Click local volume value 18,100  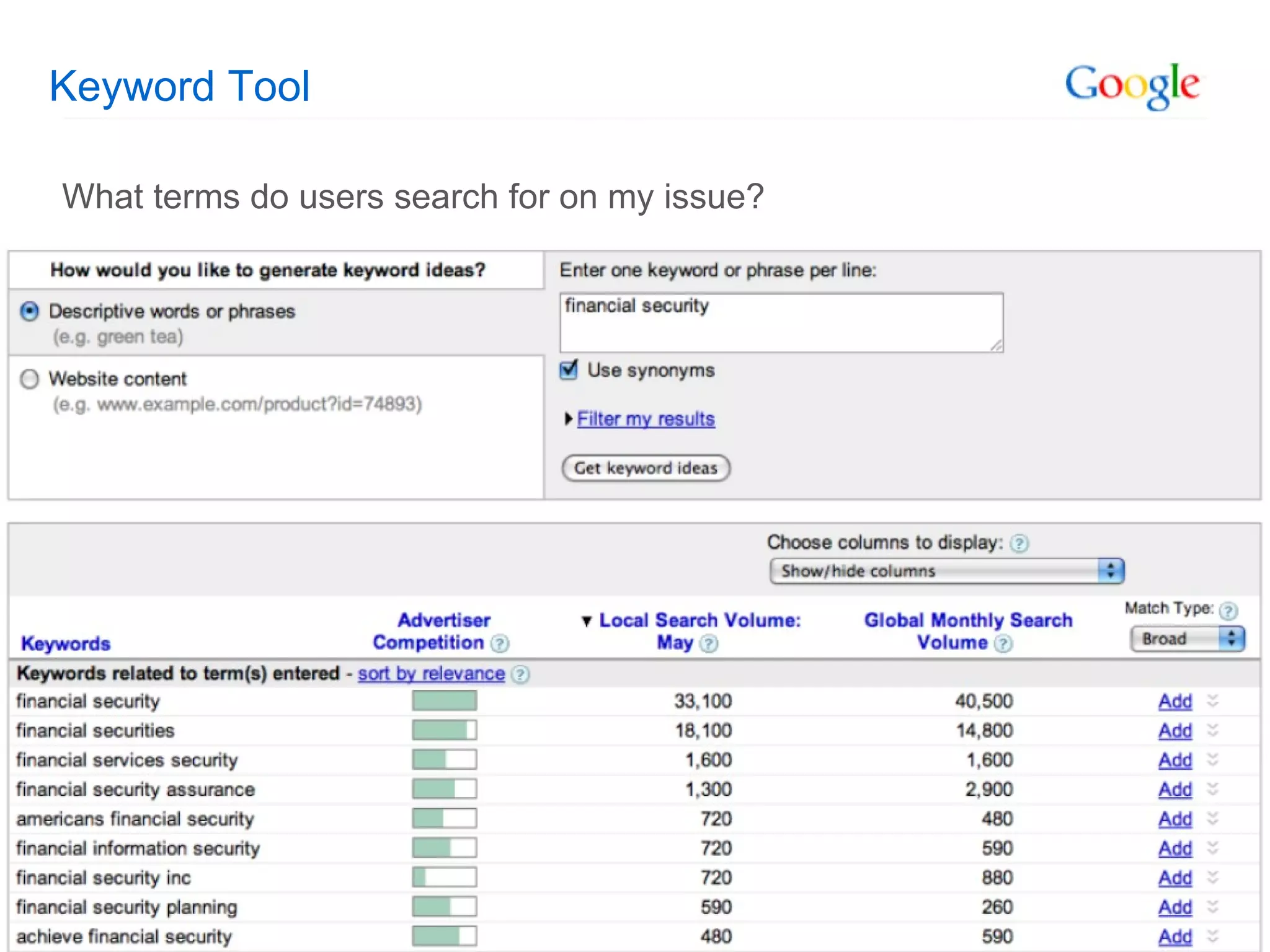click(x=703, y=731)
